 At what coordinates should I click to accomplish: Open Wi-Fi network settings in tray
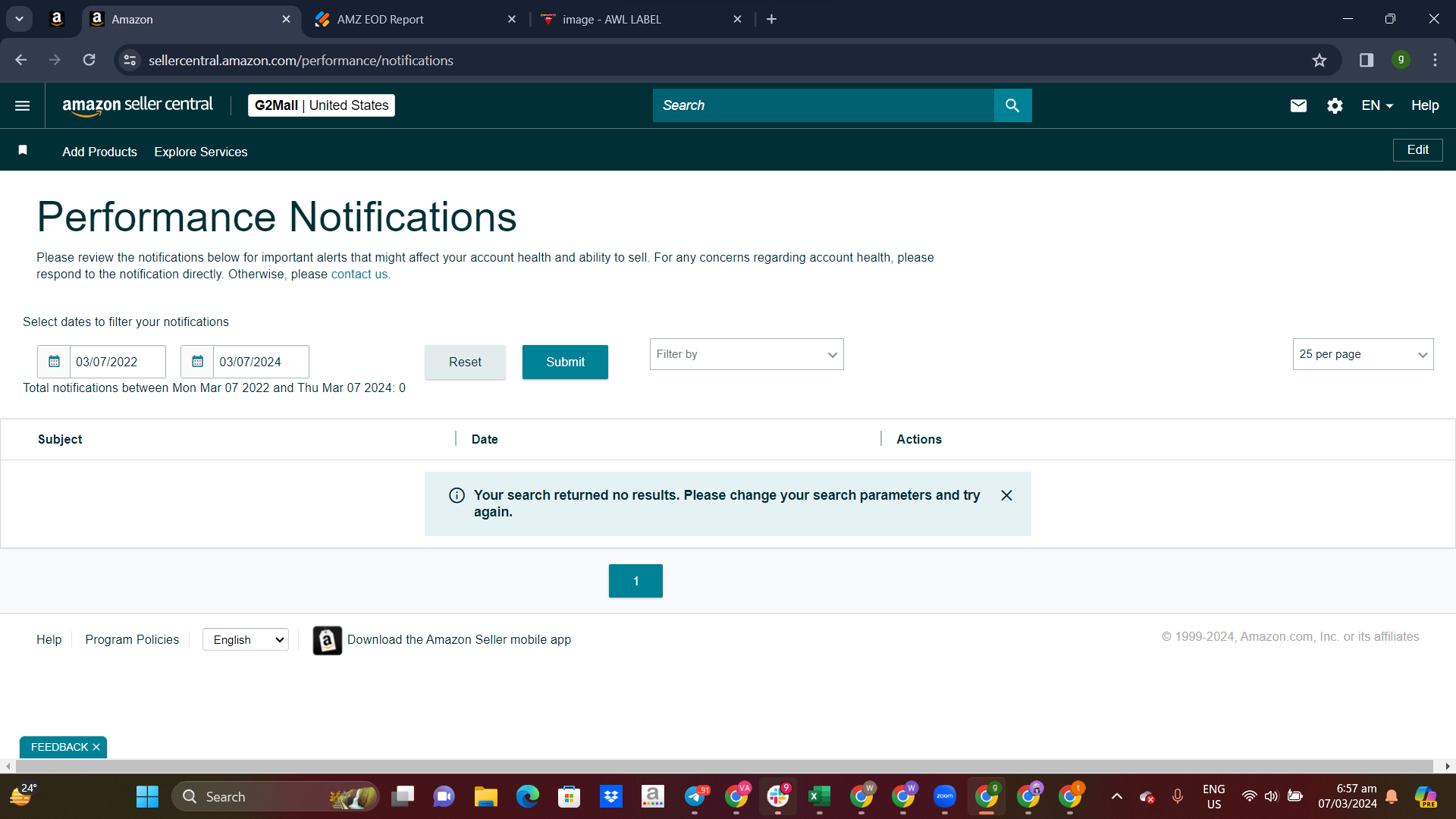[1249, 796]
